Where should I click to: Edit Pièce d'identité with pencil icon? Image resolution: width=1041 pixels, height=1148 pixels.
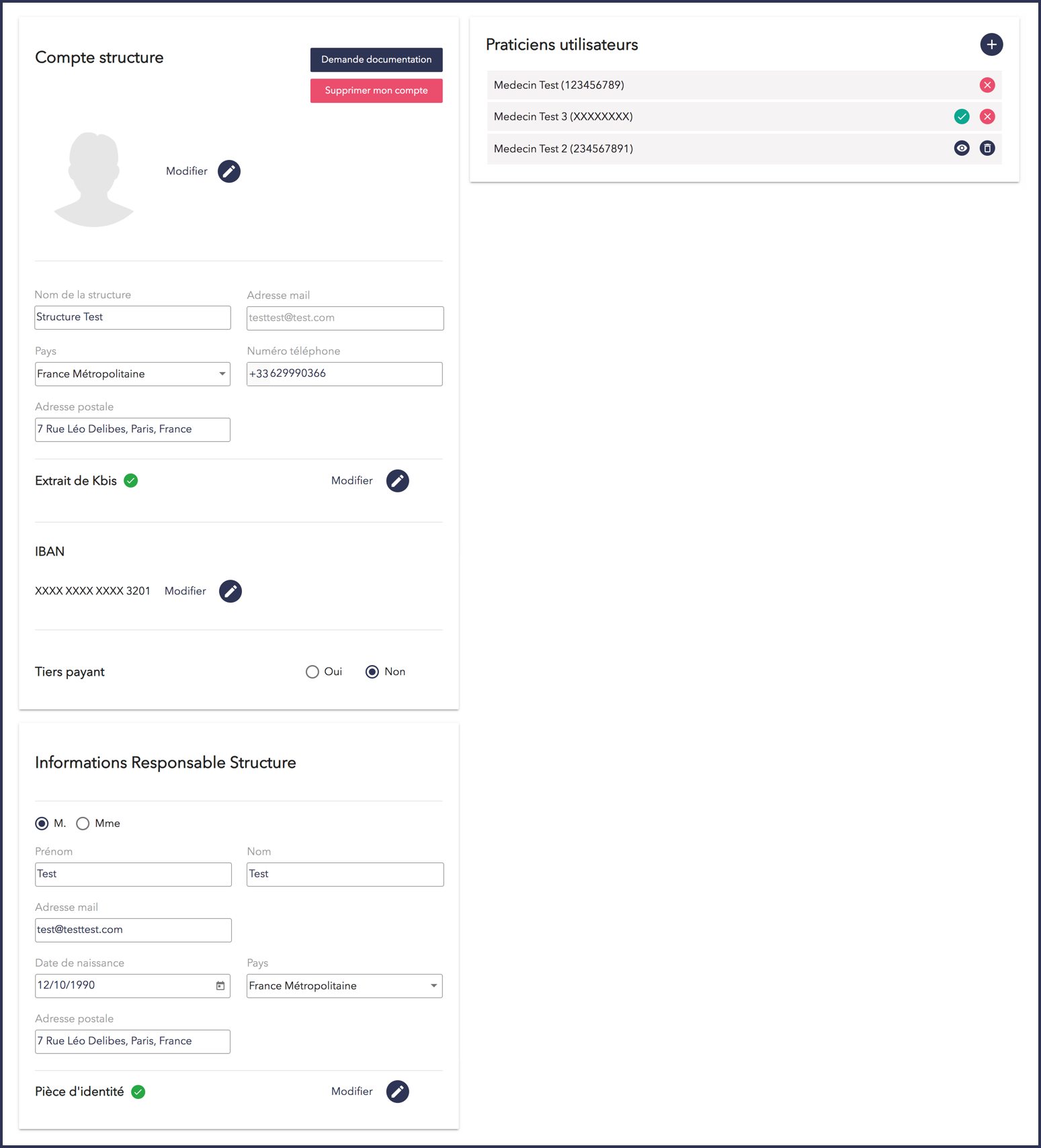pos(397,1092)
